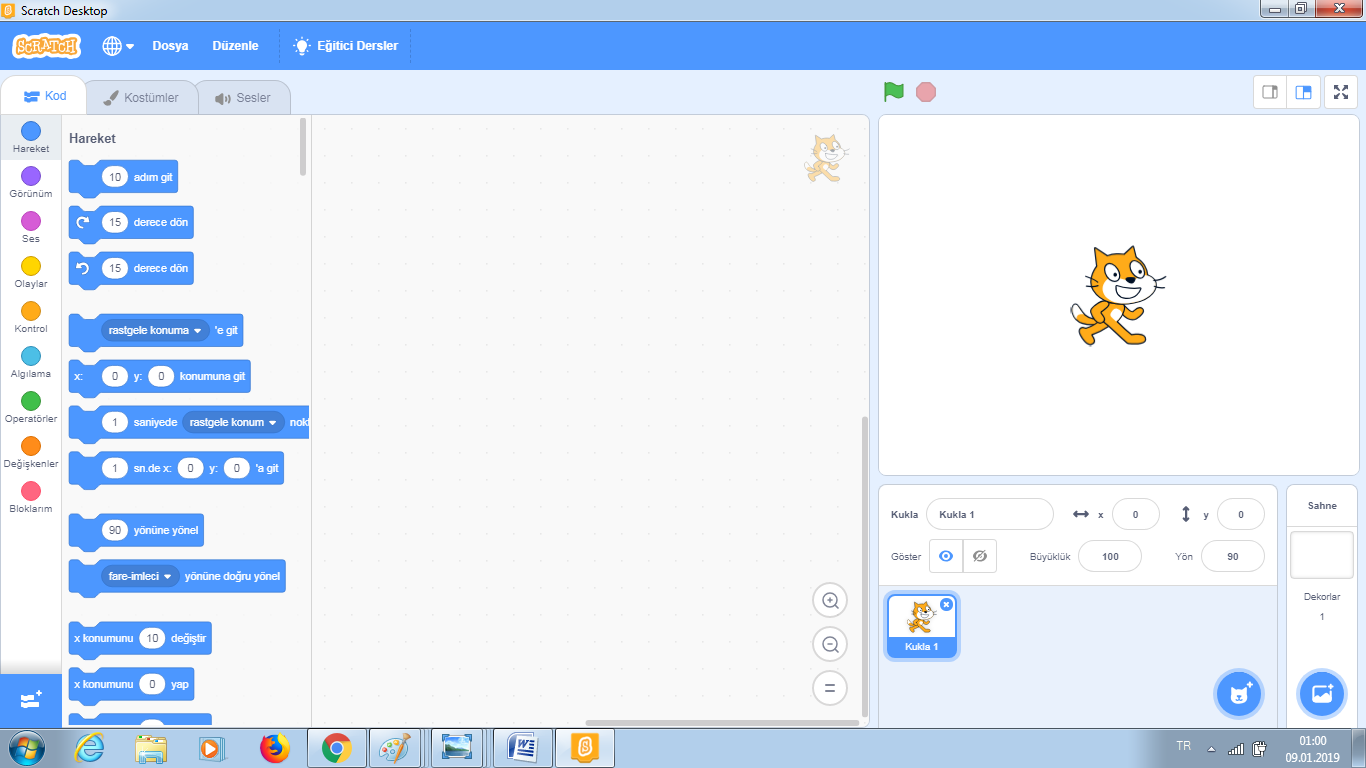Enter full screen stage mode
Screen dimensions: 1366x768
pyautogui.click(x=1341, y=92)
